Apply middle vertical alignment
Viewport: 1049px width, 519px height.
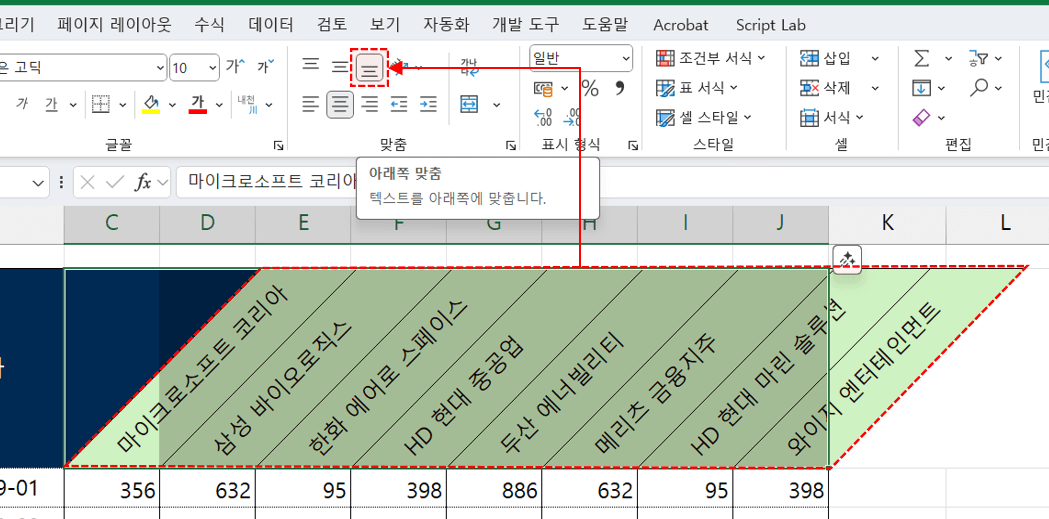340,66
